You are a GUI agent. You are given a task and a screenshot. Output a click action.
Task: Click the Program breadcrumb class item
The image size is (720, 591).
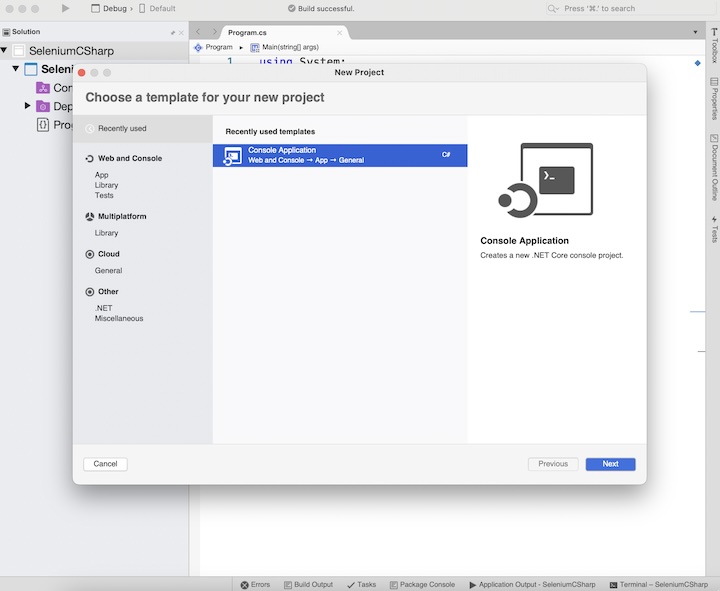point(214,47)
